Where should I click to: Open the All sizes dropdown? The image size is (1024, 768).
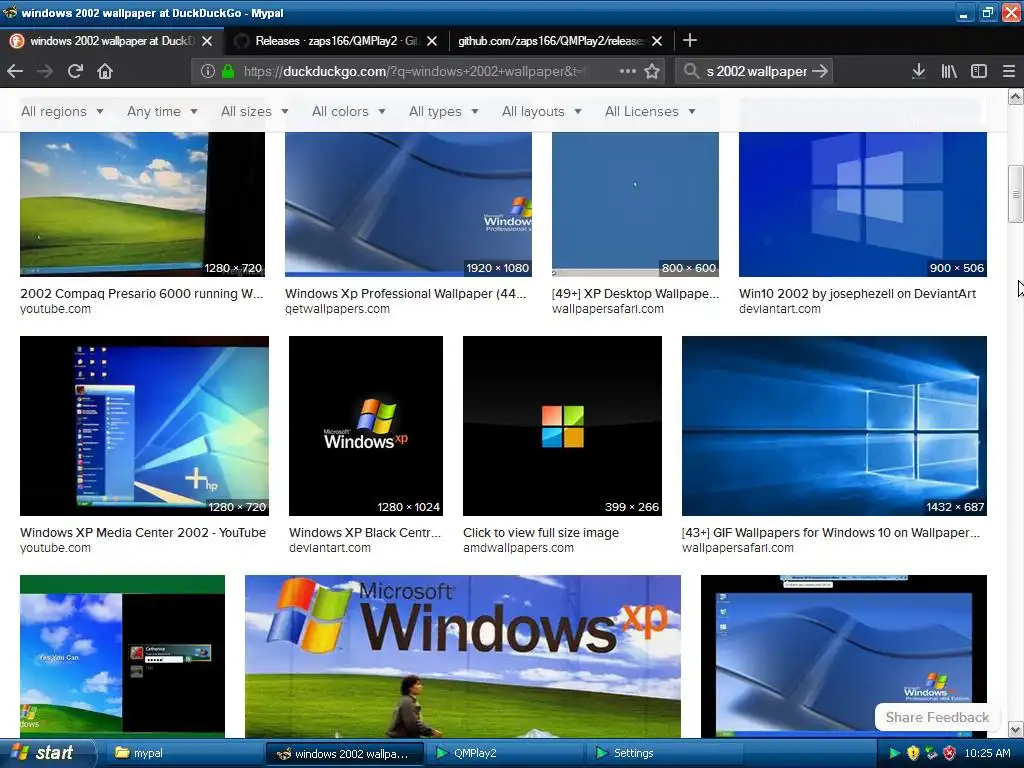255,112
